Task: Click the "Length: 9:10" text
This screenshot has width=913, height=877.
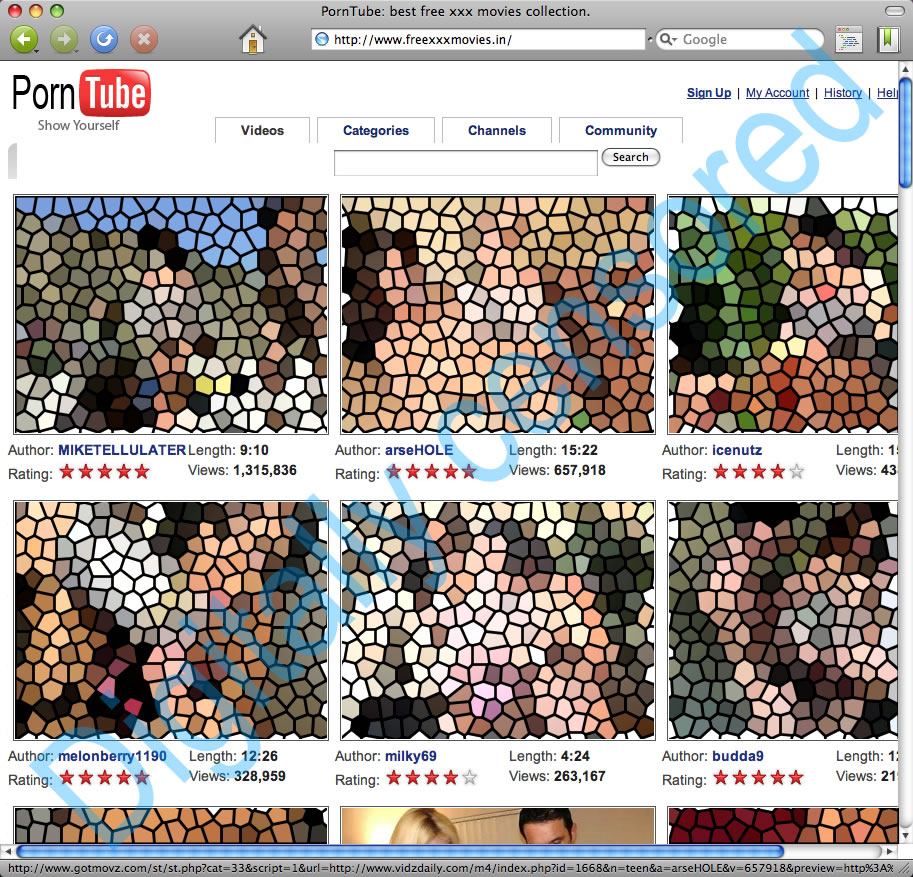Action: (228, 450)
